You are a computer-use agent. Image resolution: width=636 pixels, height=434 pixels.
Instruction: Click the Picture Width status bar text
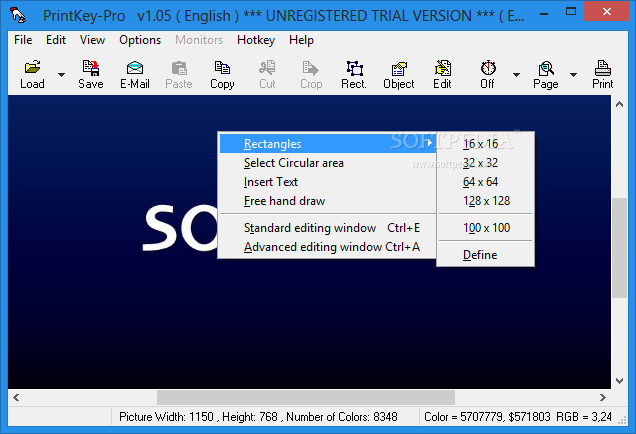pos(258,417)
